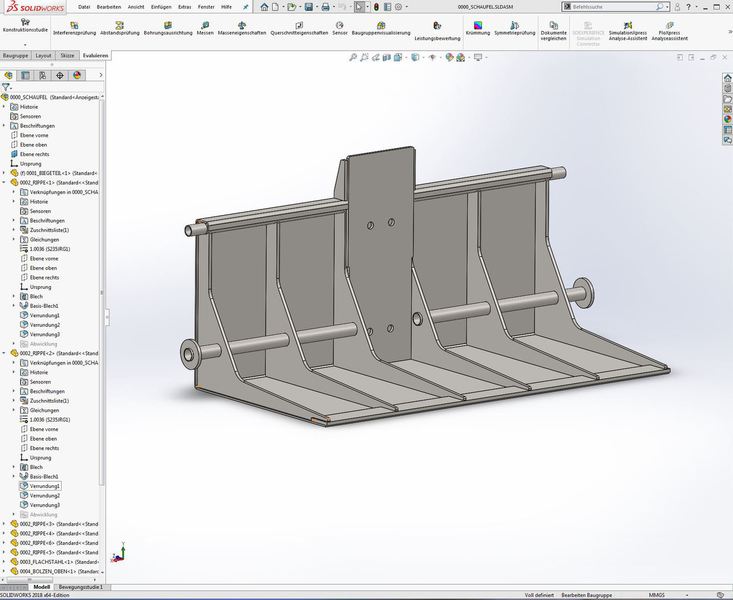The width and height of the screenshot is (733, 600).
Task: Run the Interferenzprüfung tool
Action: (x=74, y=29)
